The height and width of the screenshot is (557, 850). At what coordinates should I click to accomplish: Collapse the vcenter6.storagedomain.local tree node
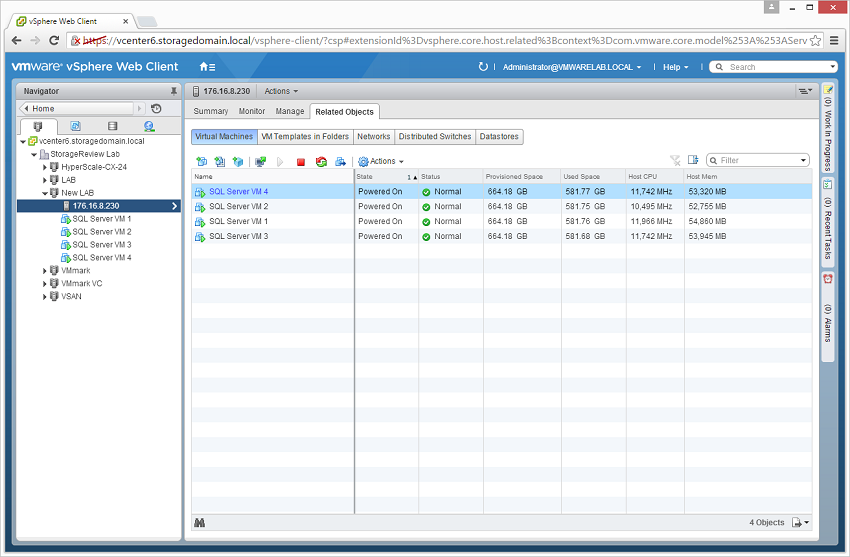coord(23,141)
